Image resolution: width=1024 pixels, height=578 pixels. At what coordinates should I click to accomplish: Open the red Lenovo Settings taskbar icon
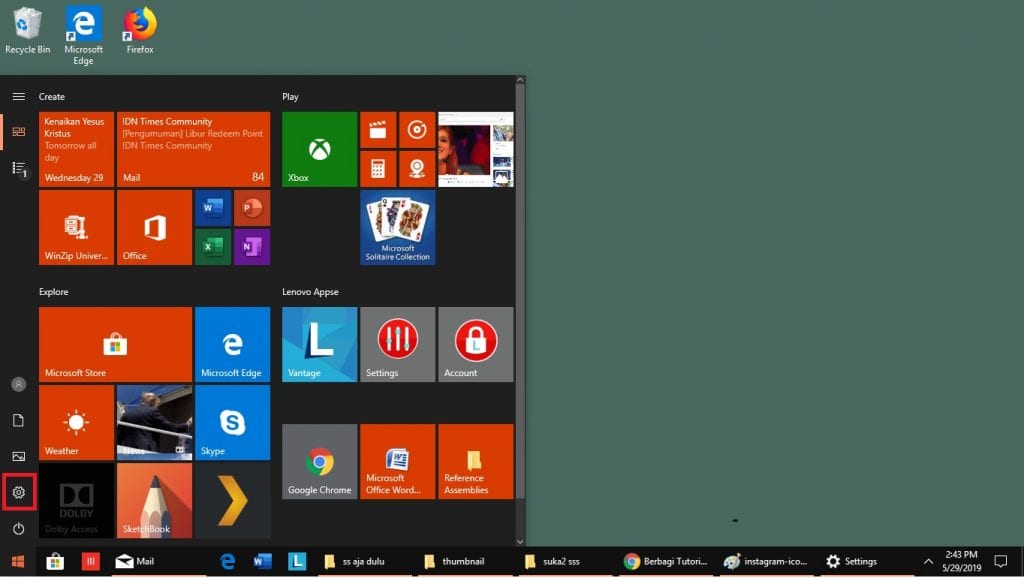(90, 562)
